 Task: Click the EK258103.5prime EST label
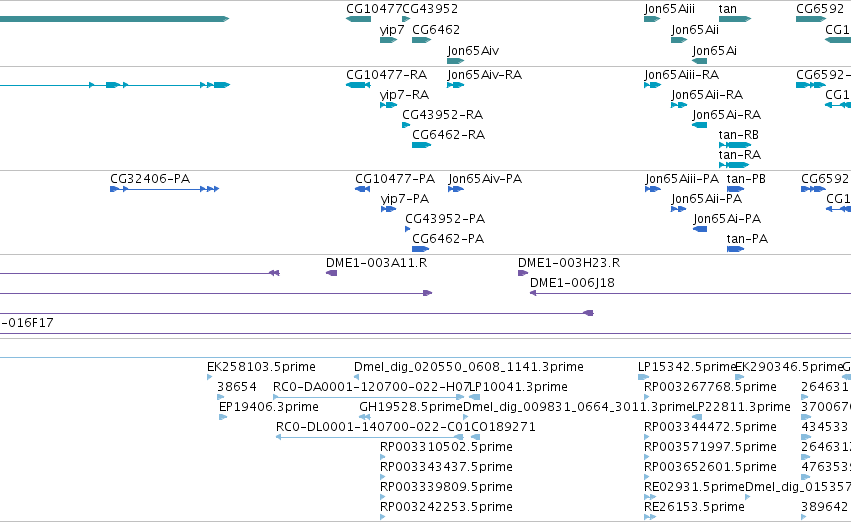pos(261,367)
